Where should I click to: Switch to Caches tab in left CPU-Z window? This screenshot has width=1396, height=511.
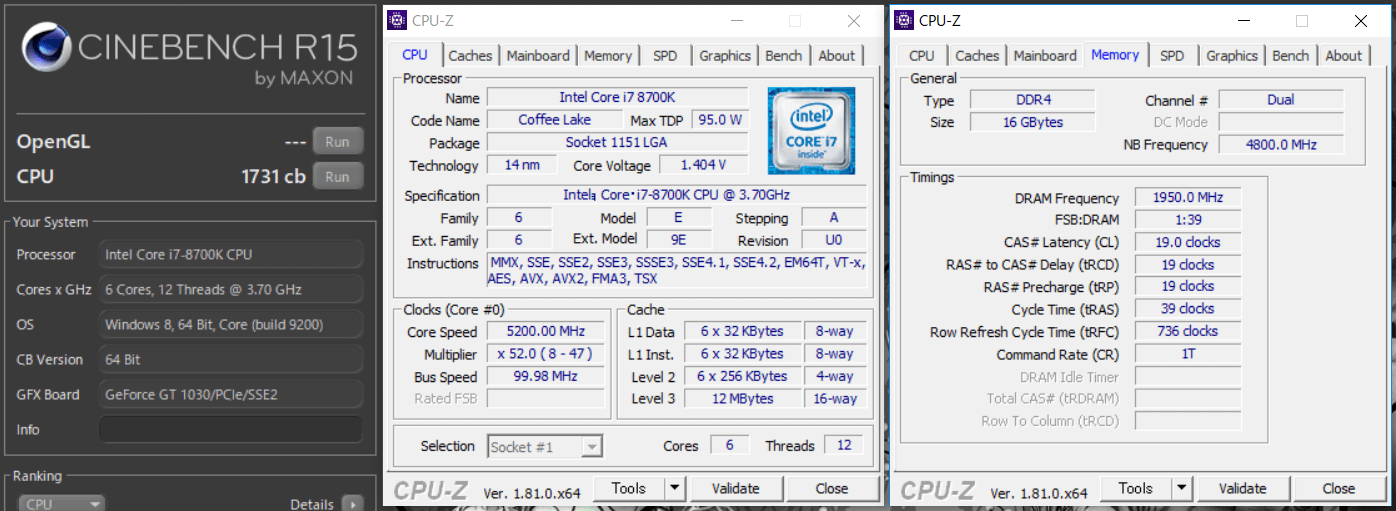coord(470,56)
